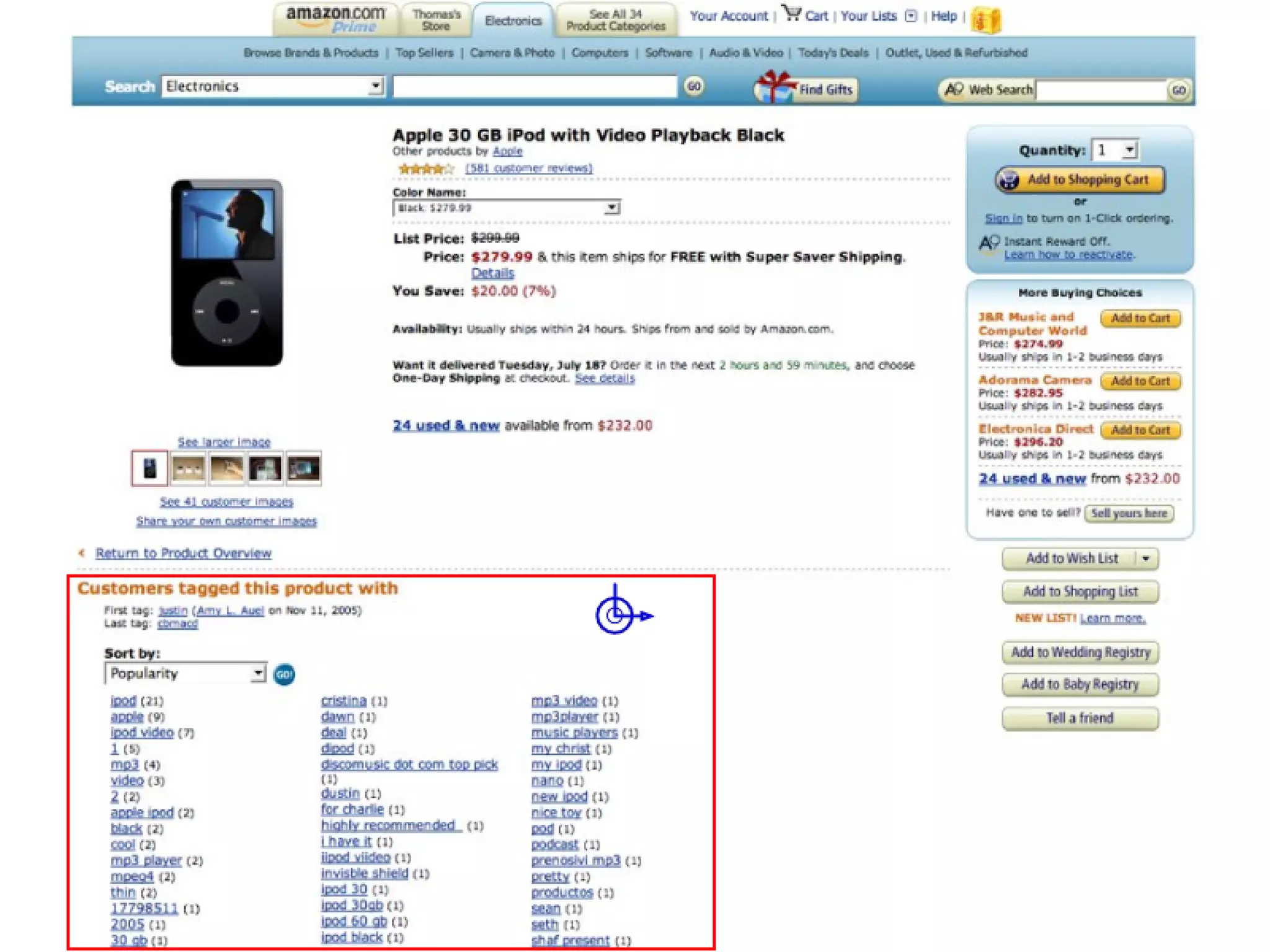Click the star rating icons
The height and width of the screenshot is (952, 1270).
pos(426,169)
